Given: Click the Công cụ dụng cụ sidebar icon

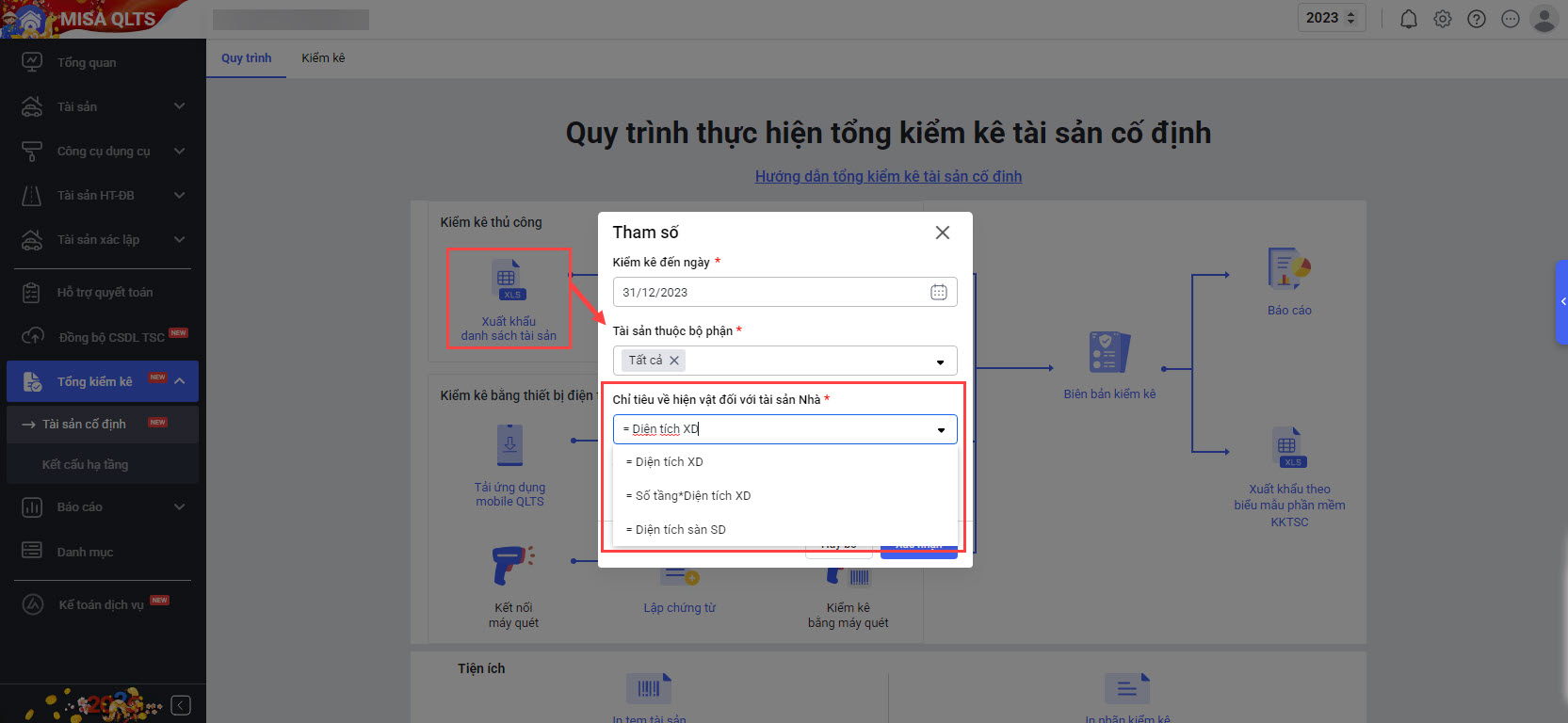Looking at the screenshot, I should click(32, 151).
